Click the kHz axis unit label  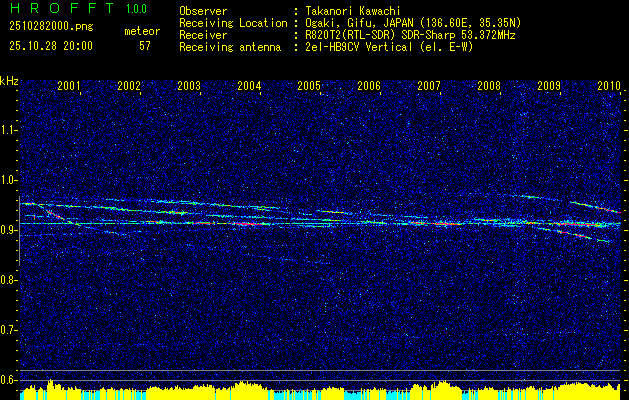click(x=9, y=81)
